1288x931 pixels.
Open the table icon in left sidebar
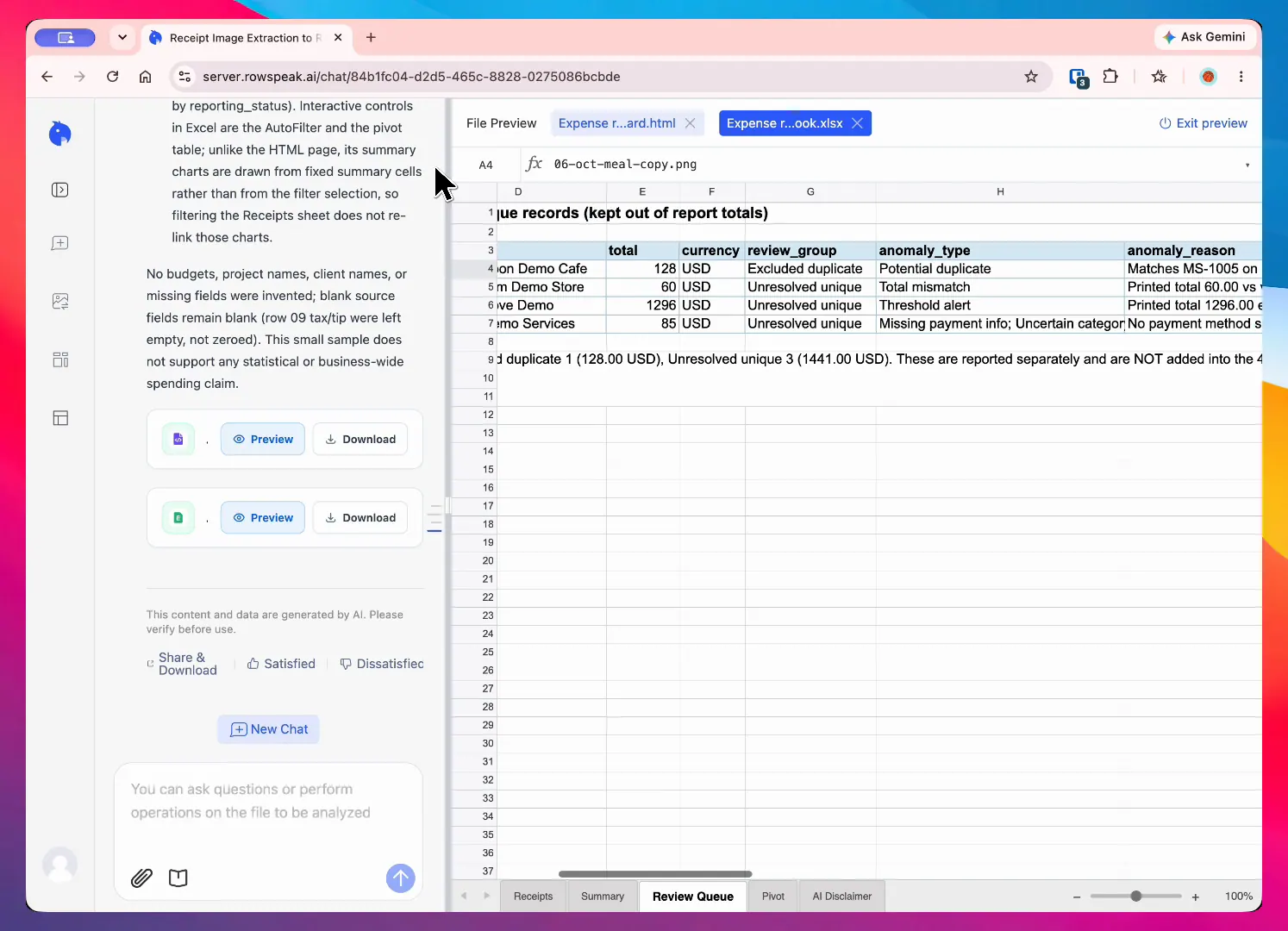click(x=60, y=418)
